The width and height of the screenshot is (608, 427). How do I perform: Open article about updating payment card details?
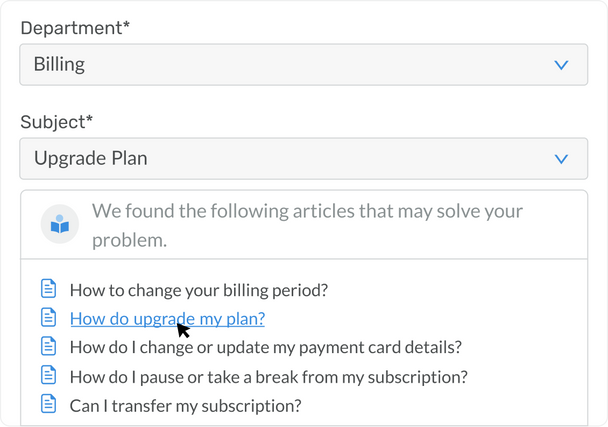pyautogui.click(x=266, y=347)
